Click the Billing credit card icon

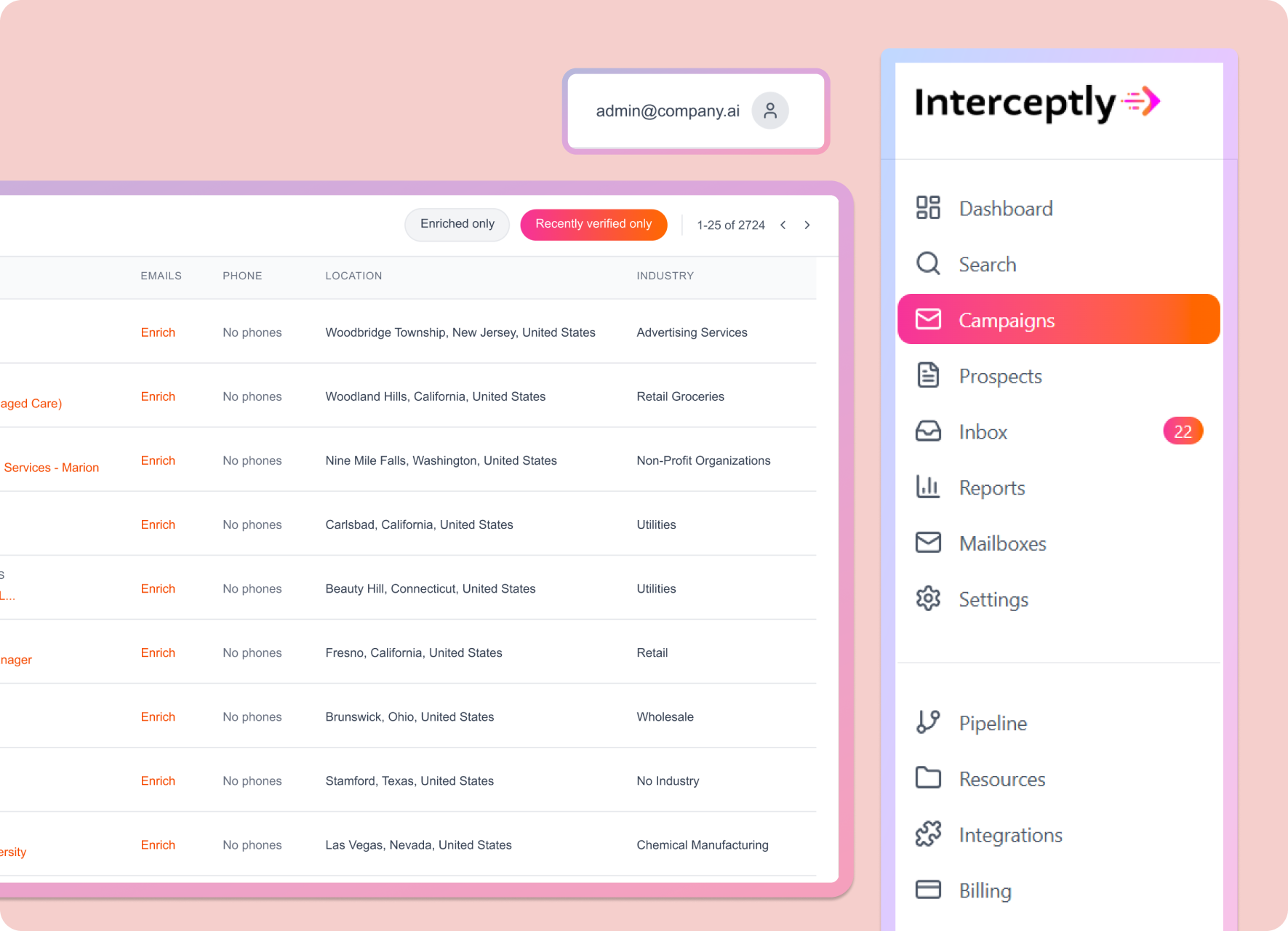pyautogui.click(x=928, y=890)
